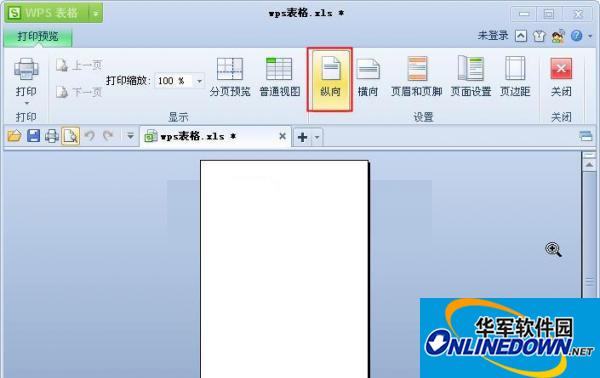Expand the quick access toolbar customize arrow
The height and width of the screenshot is (378, 600).
click(130, 136)
